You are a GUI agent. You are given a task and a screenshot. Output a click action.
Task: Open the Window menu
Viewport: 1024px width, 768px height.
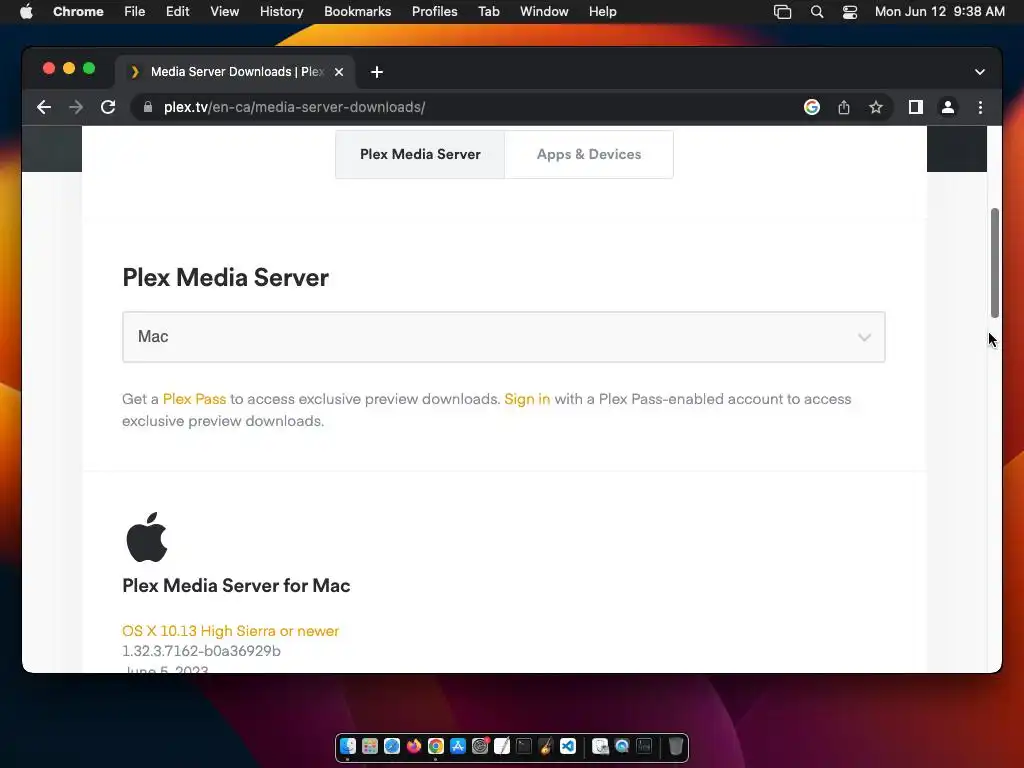pyautogui.click(x=544, y=12)
